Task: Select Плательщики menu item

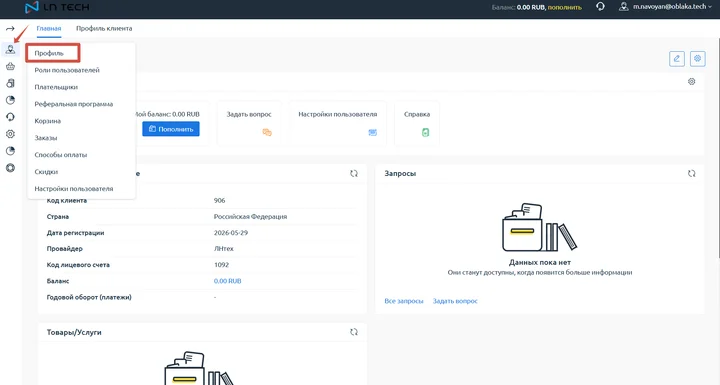Action: (x=56, y=87)
